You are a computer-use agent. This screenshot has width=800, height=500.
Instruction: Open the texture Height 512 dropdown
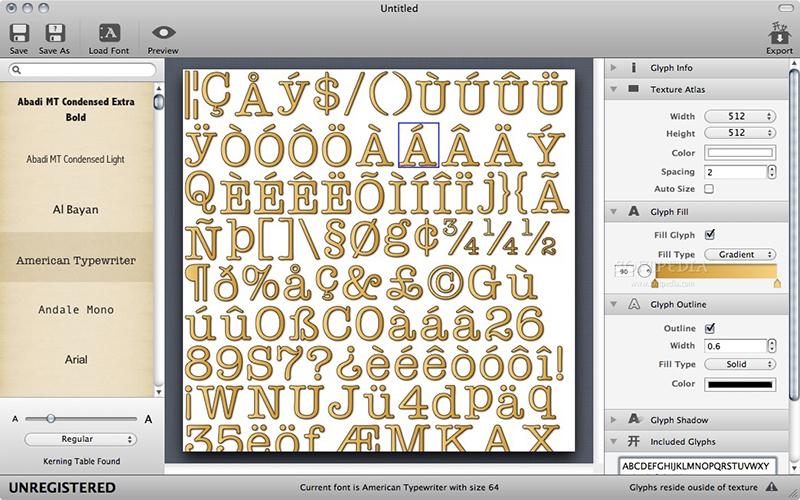pos(740,133)
